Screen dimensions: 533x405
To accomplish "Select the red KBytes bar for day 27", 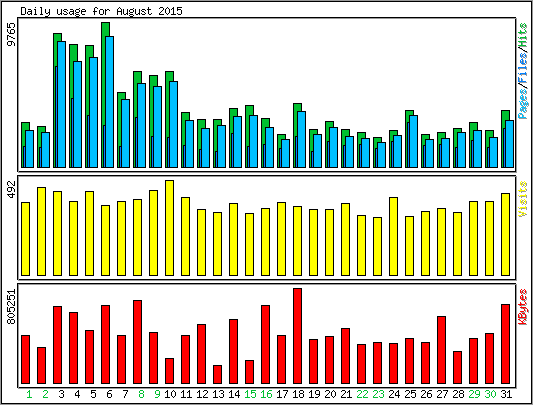I will click(442, 350).
